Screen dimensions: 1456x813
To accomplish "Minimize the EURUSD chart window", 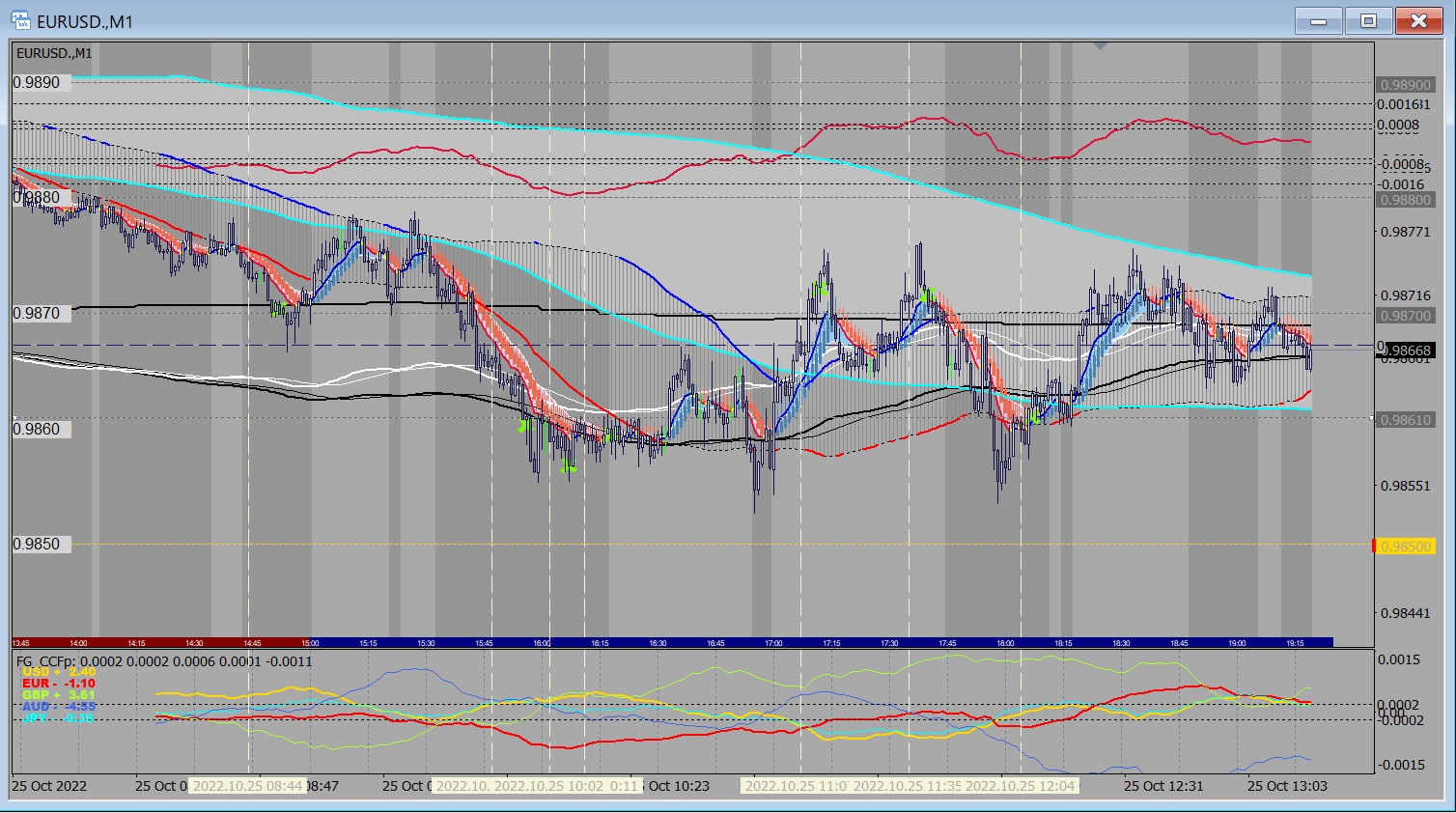I will coord(1318,20).
